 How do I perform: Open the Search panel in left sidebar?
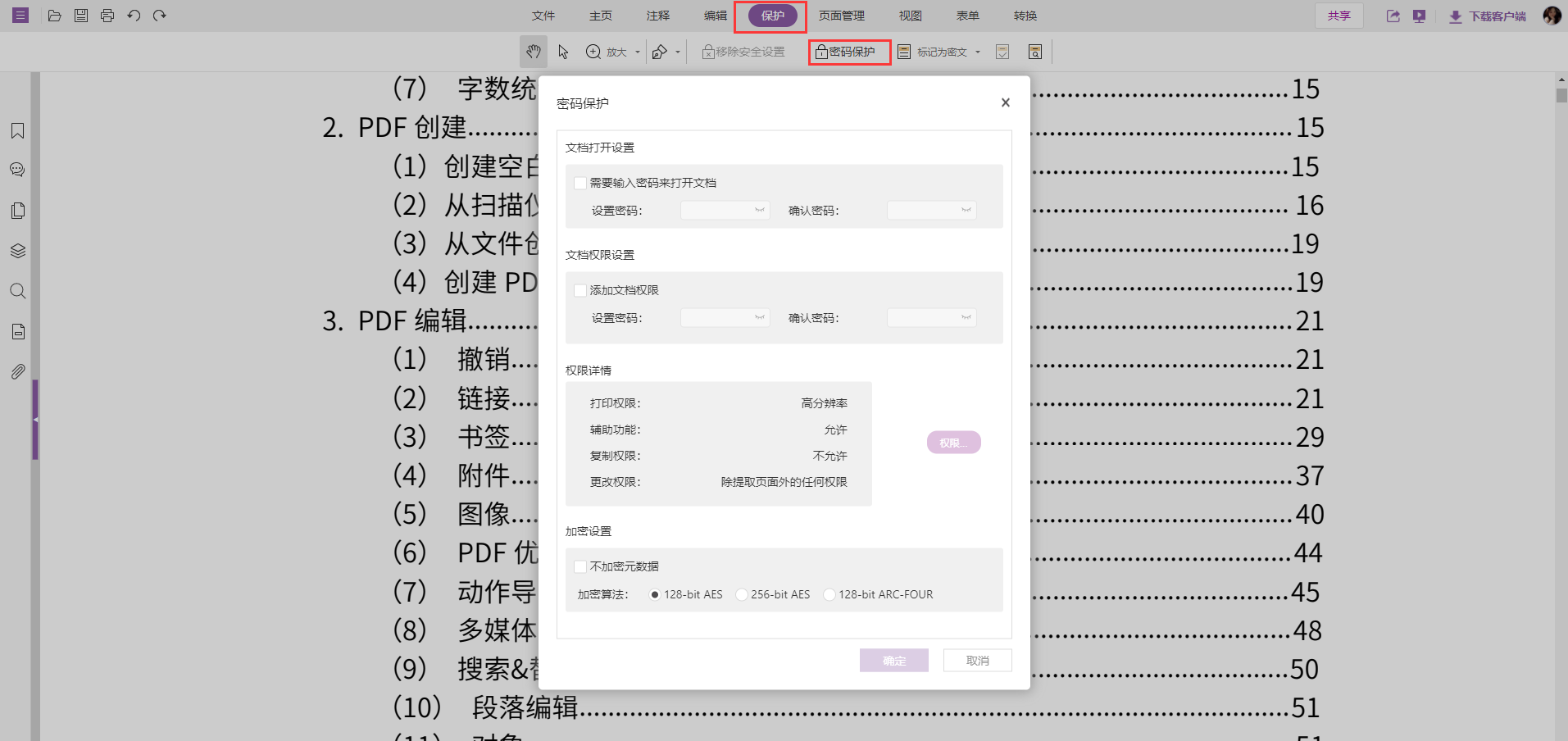coord(17,290)
